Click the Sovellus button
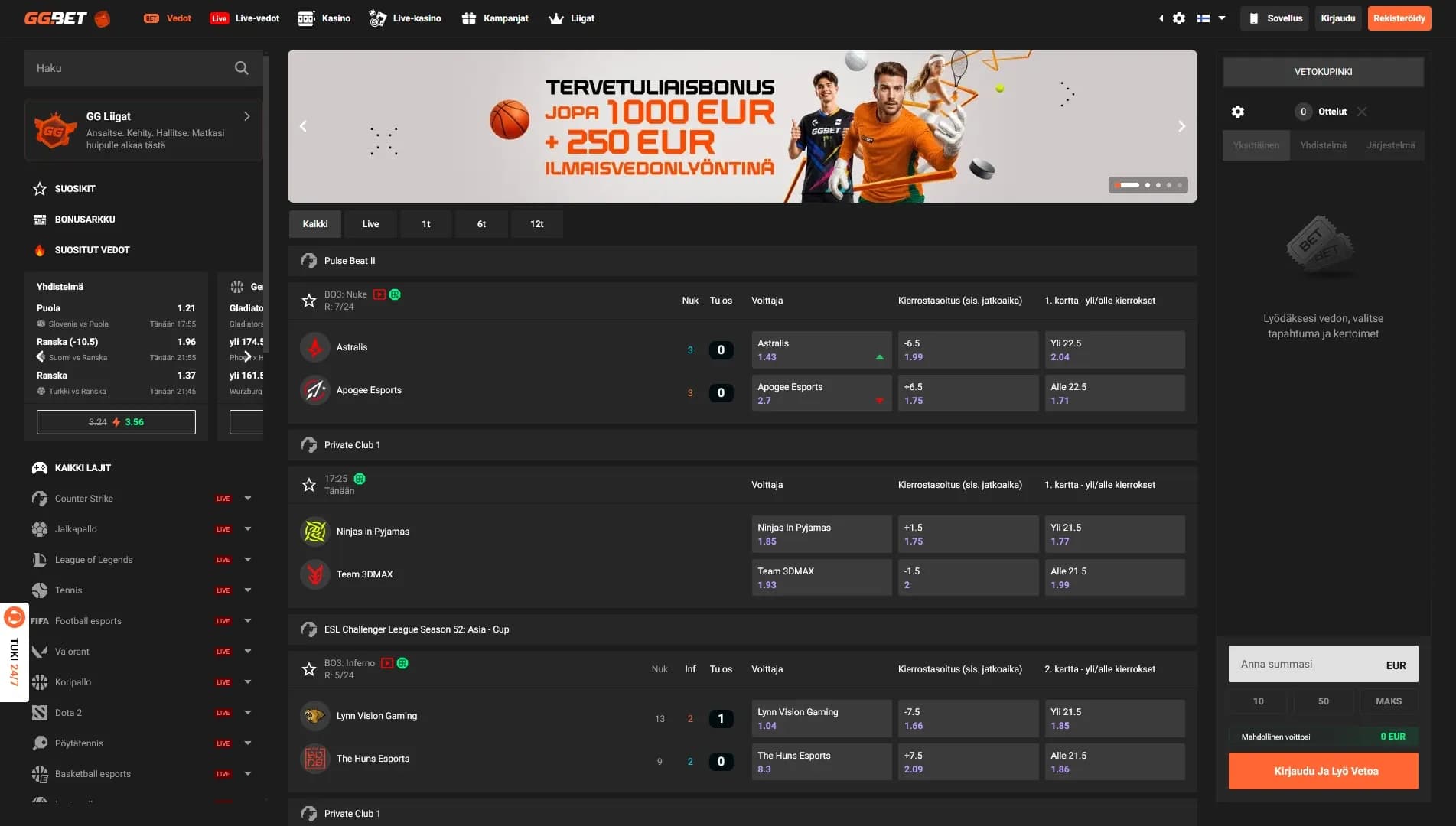Viewport: 1456px width, 826px height. point(1275,18)
